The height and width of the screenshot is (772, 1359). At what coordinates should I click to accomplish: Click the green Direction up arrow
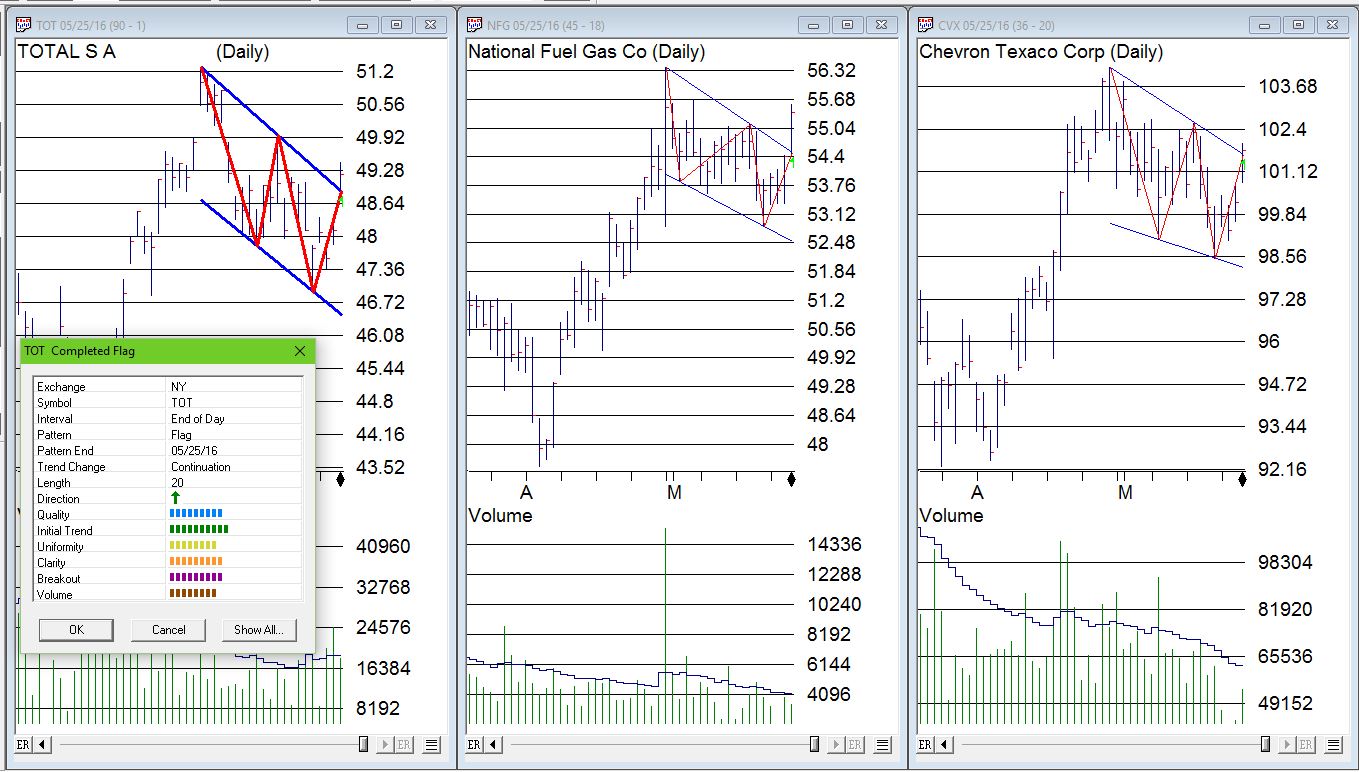coord(176,498)
